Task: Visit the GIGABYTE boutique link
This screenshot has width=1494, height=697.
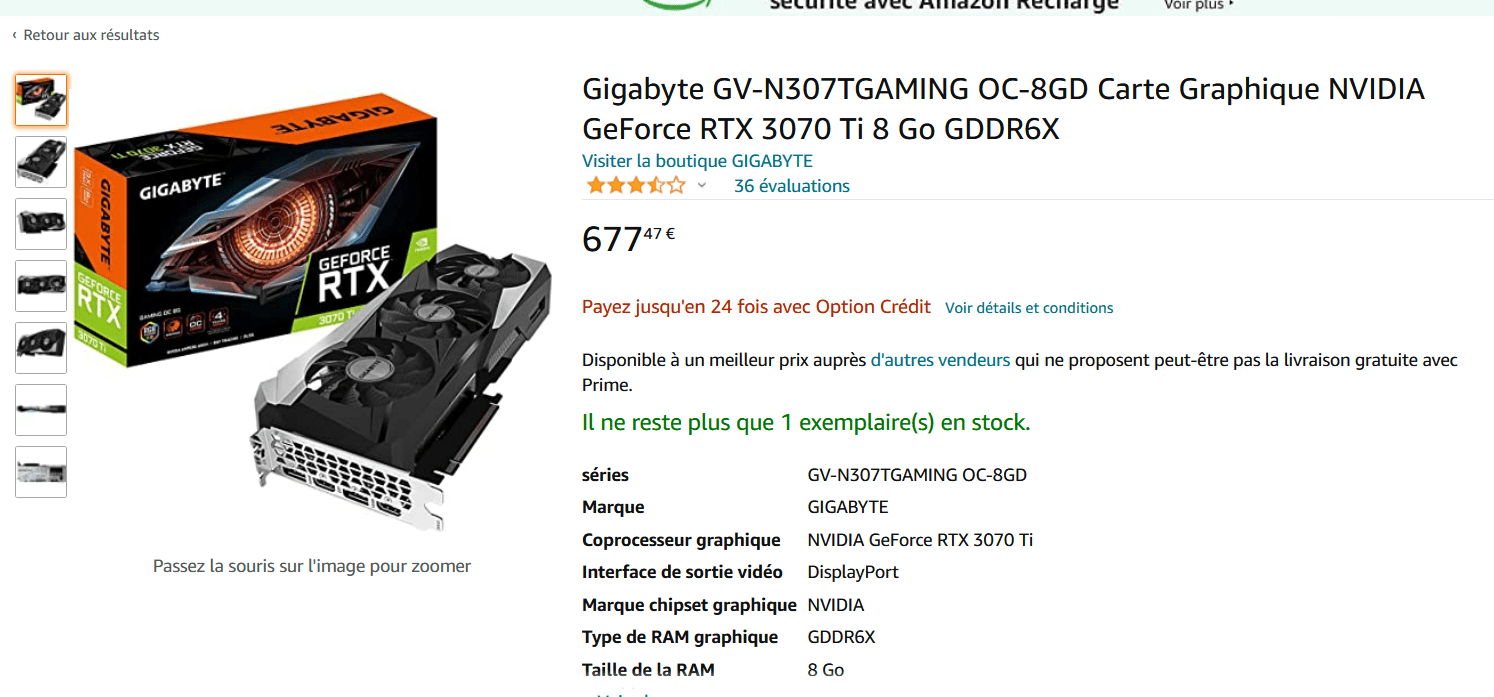Action: click(697, 161)
